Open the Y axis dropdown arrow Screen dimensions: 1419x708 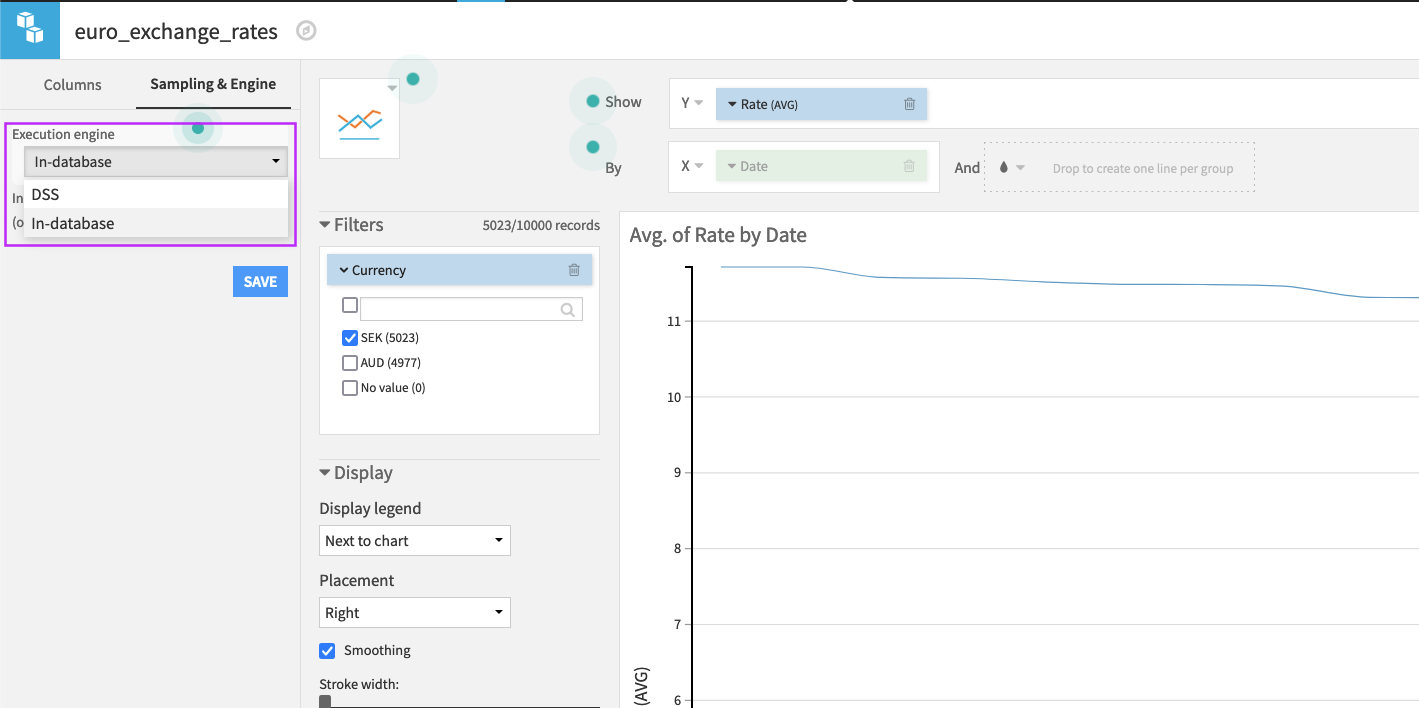coord(699,103)
